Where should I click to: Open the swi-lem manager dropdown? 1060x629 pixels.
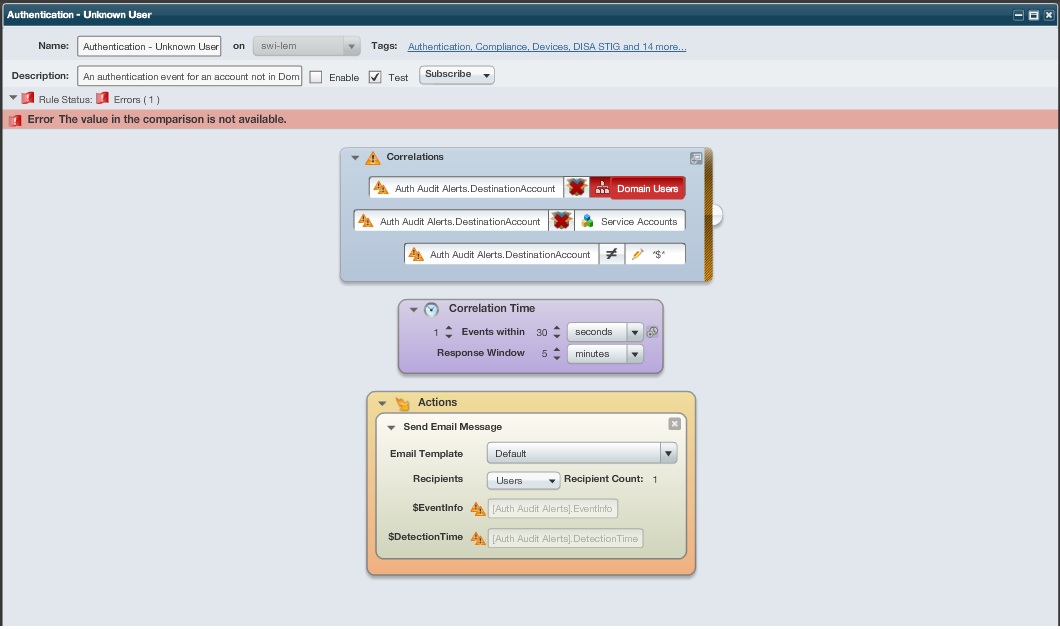pos(306,46)
